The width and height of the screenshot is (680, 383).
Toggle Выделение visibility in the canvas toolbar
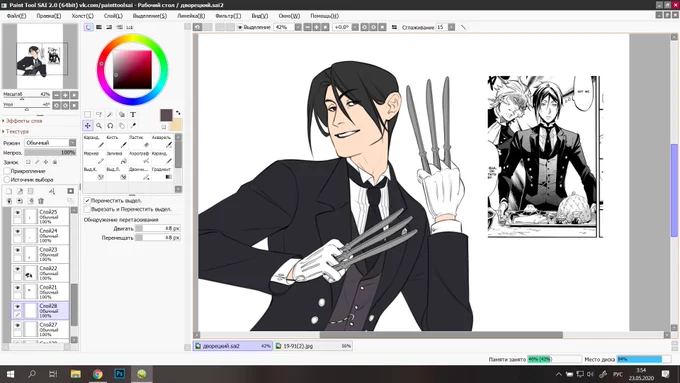pyautogui.click(x=239, y=27)
